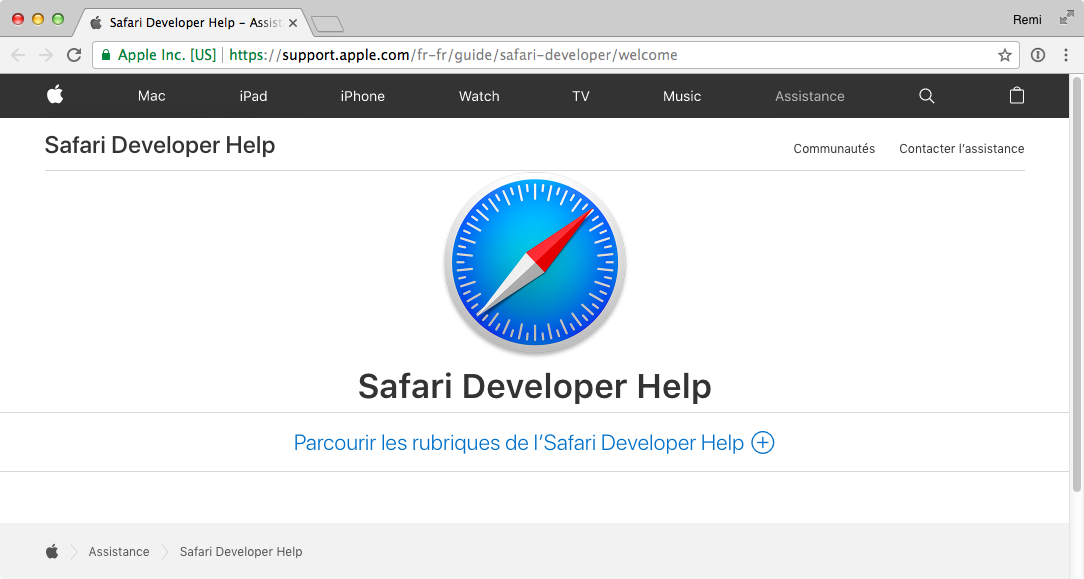Click the Apple Inc. [US] certificate label
The width and height of the screenshot is (1084, 579).
point(167,55)
